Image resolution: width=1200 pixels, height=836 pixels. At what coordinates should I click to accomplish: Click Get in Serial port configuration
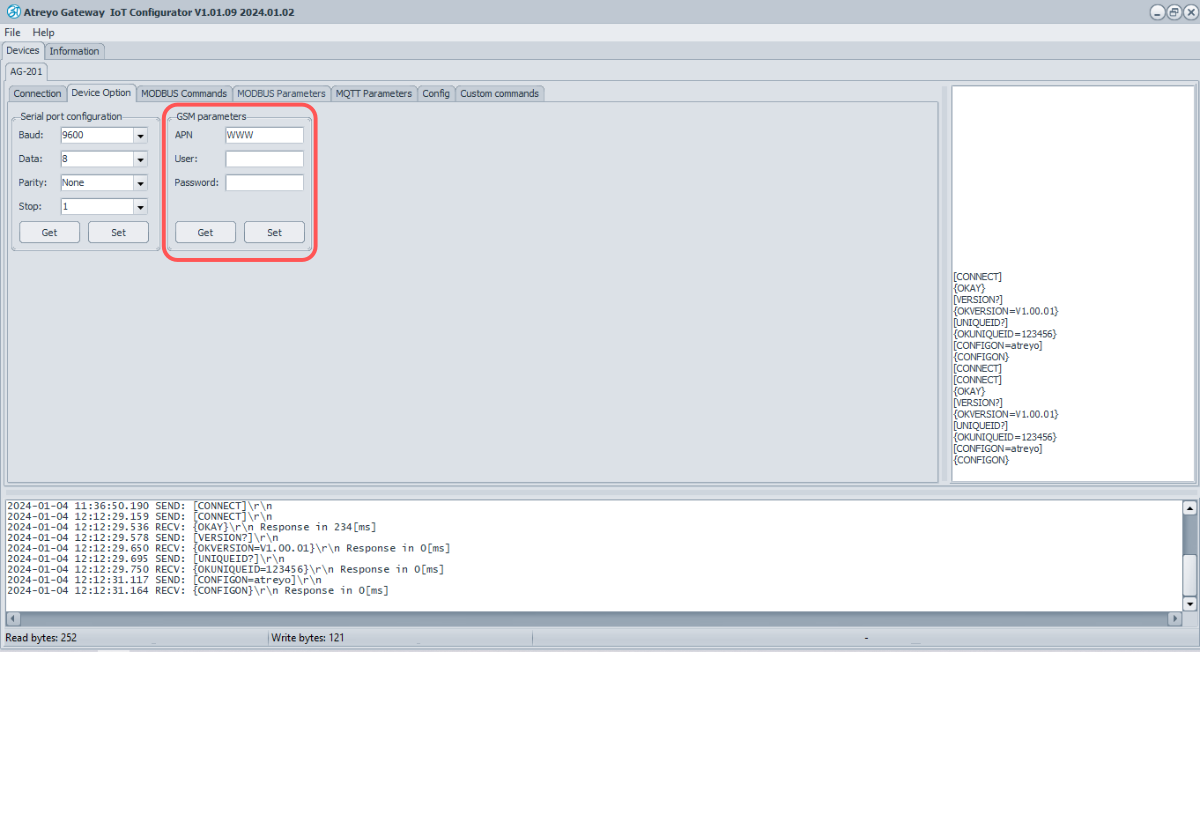click(49, 232)
